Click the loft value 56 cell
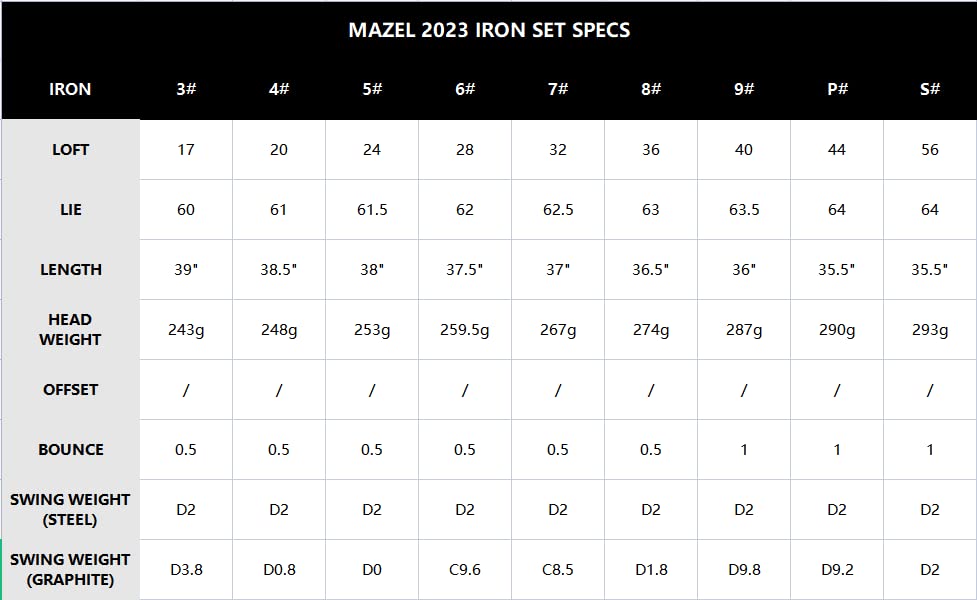Image resolution: width=977 pixels, height=600 pixels. (x=930, y=150)
